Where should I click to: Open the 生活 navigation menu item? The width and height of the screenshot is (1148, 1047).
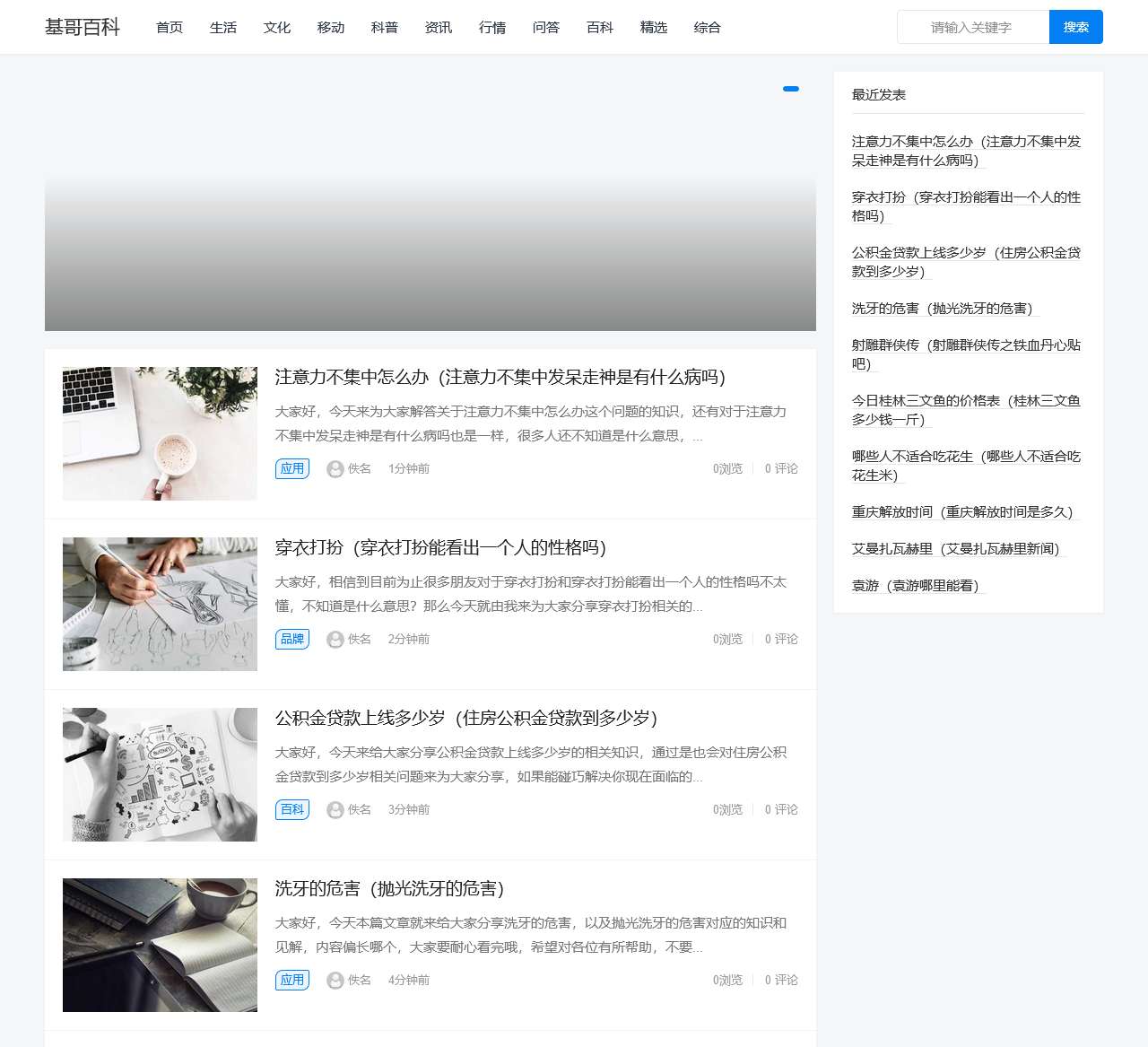pos(223,28)
